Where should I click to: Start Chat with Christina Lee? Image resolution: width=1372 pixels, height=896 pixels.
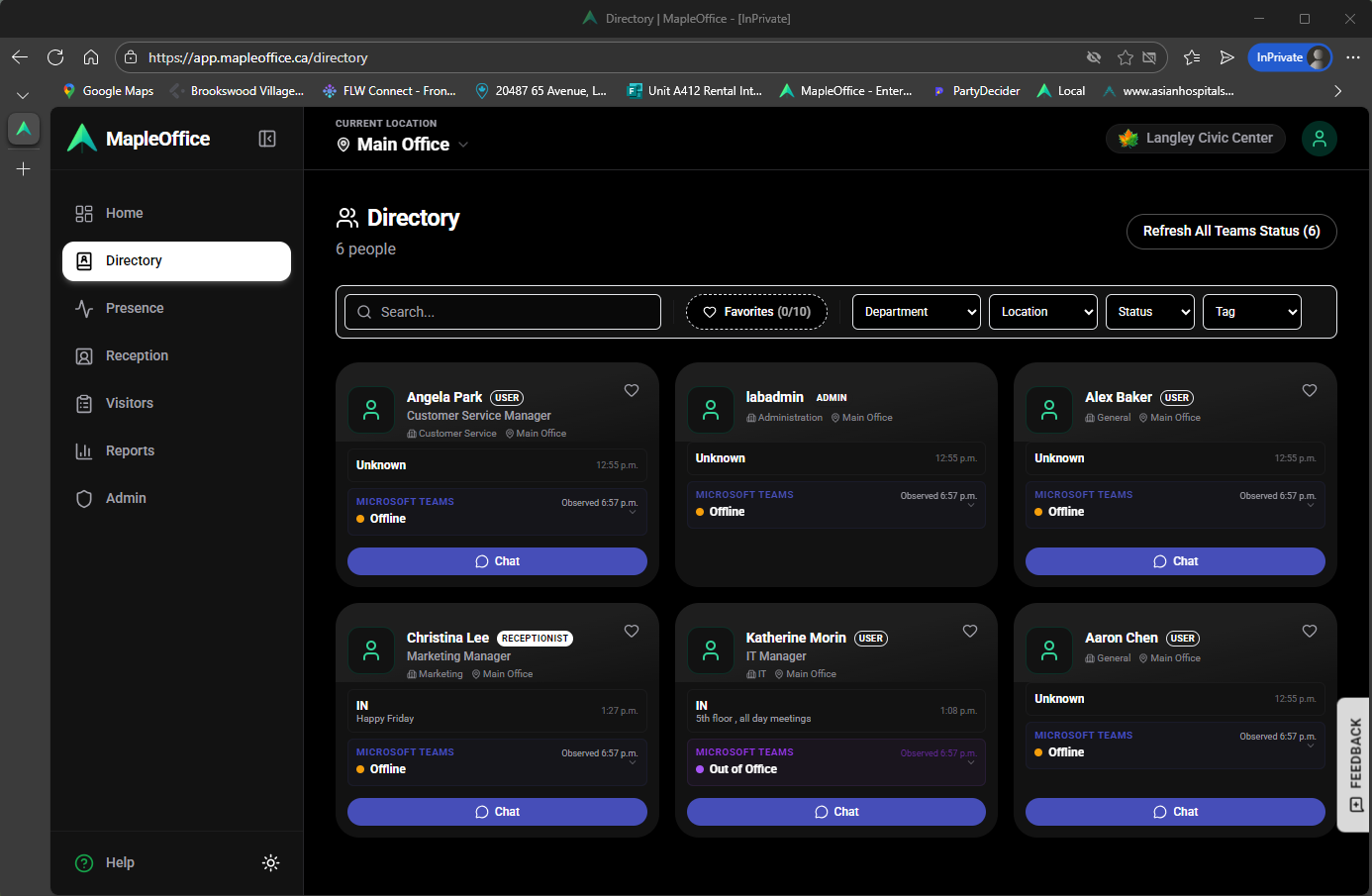(497, 812)
